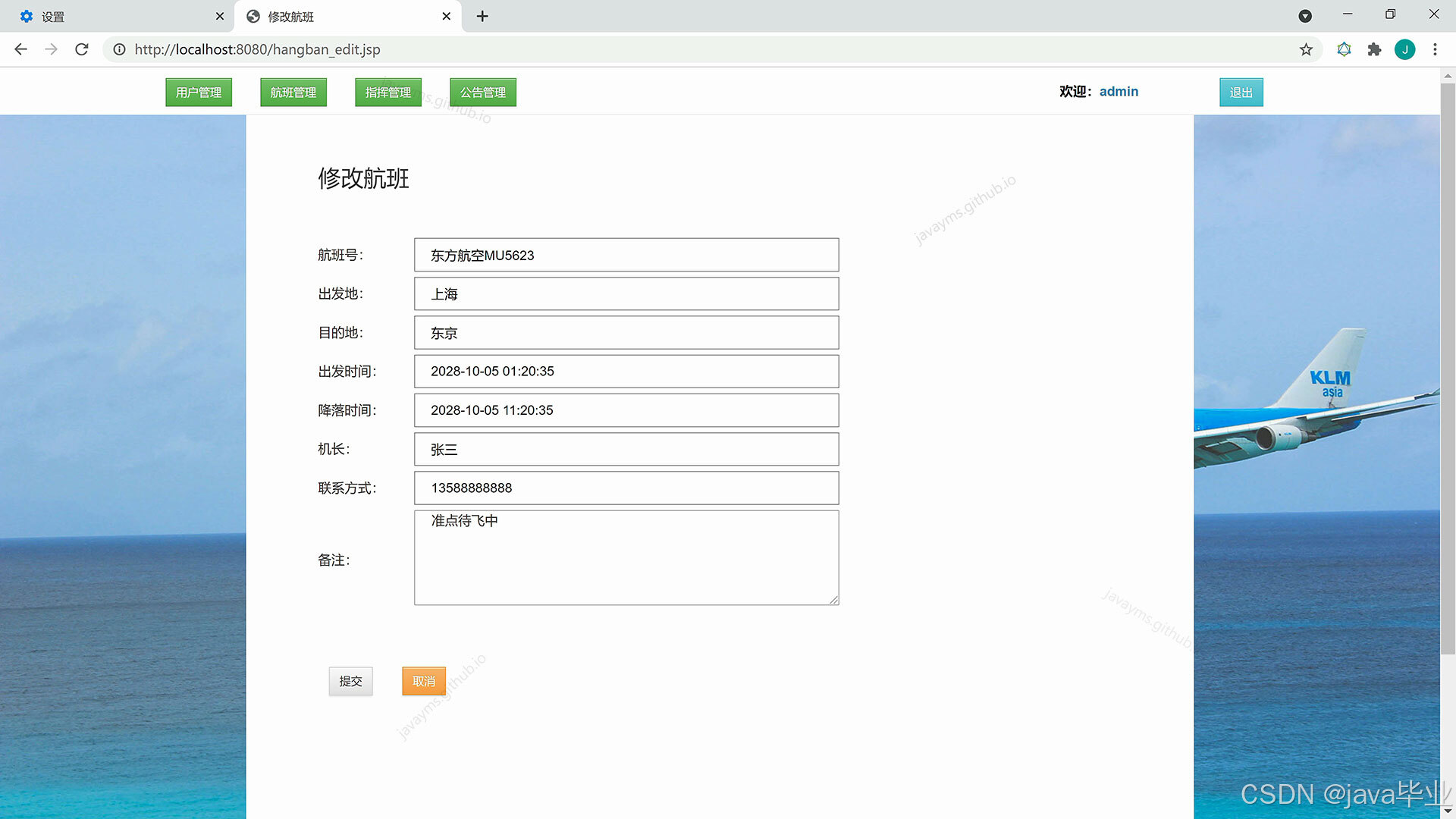Viewport: 1456px width, 819px height.
Task: Open the 用户管理 menu
Action: [x=199, y=93]
